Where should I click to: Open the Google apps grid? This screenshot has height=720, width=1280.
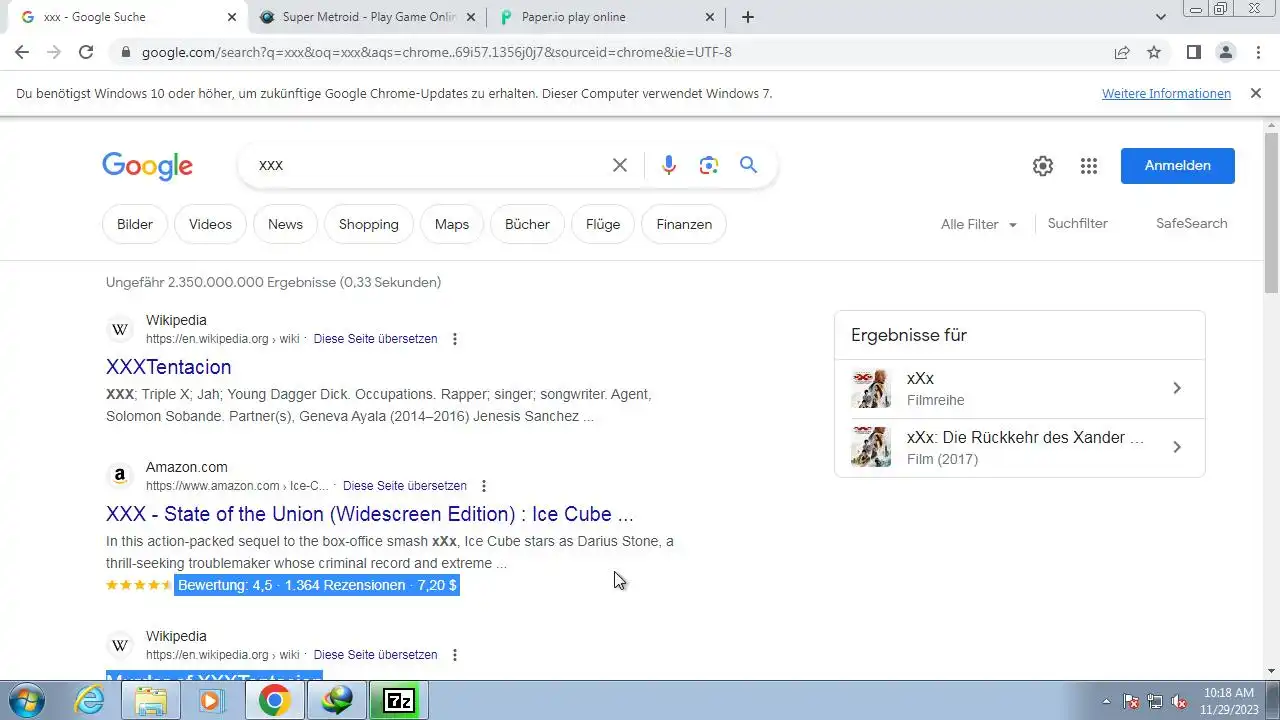(1089, 166)
